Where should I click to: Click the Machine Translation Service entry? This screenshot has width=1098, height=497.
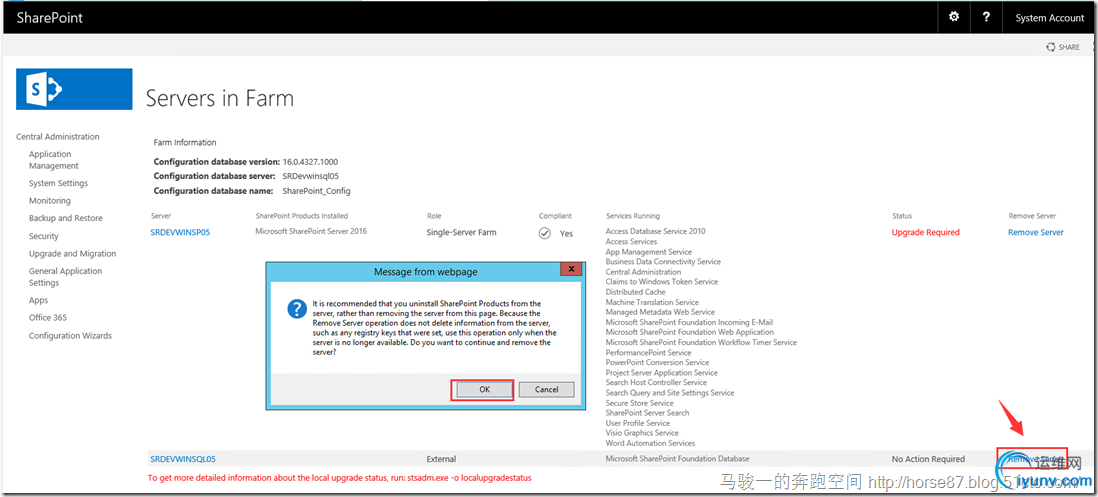(x=652, y=302)
